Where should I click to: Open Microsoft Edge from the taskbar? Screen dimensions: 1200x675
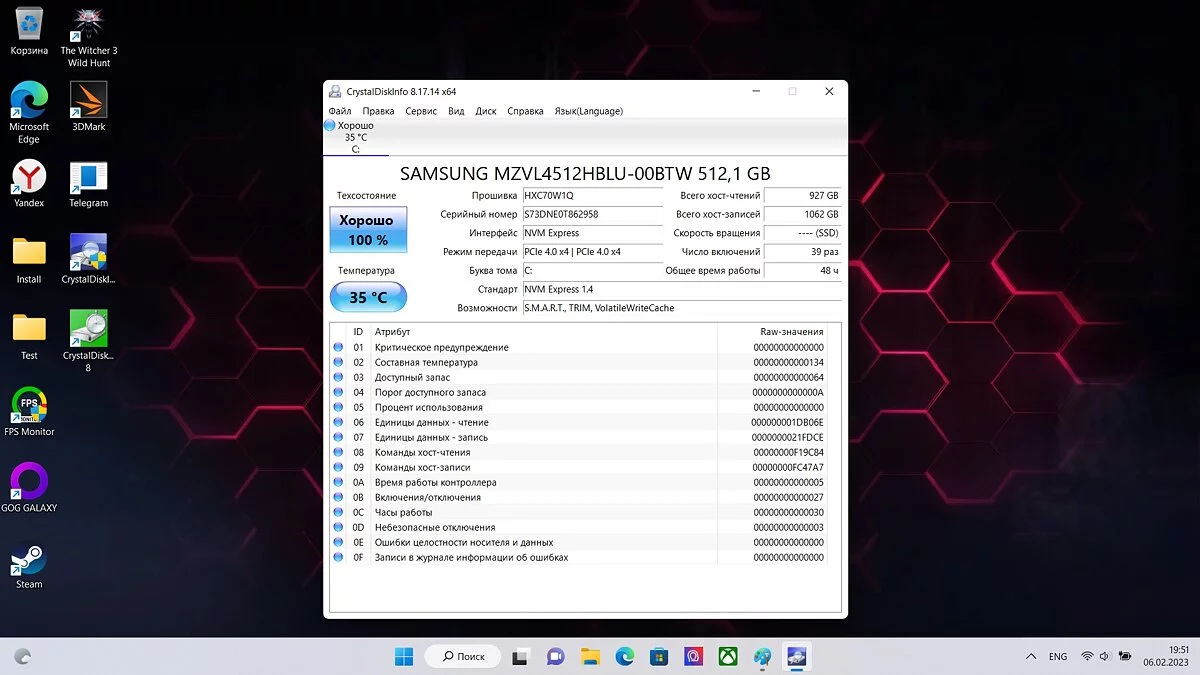point(625,656)
